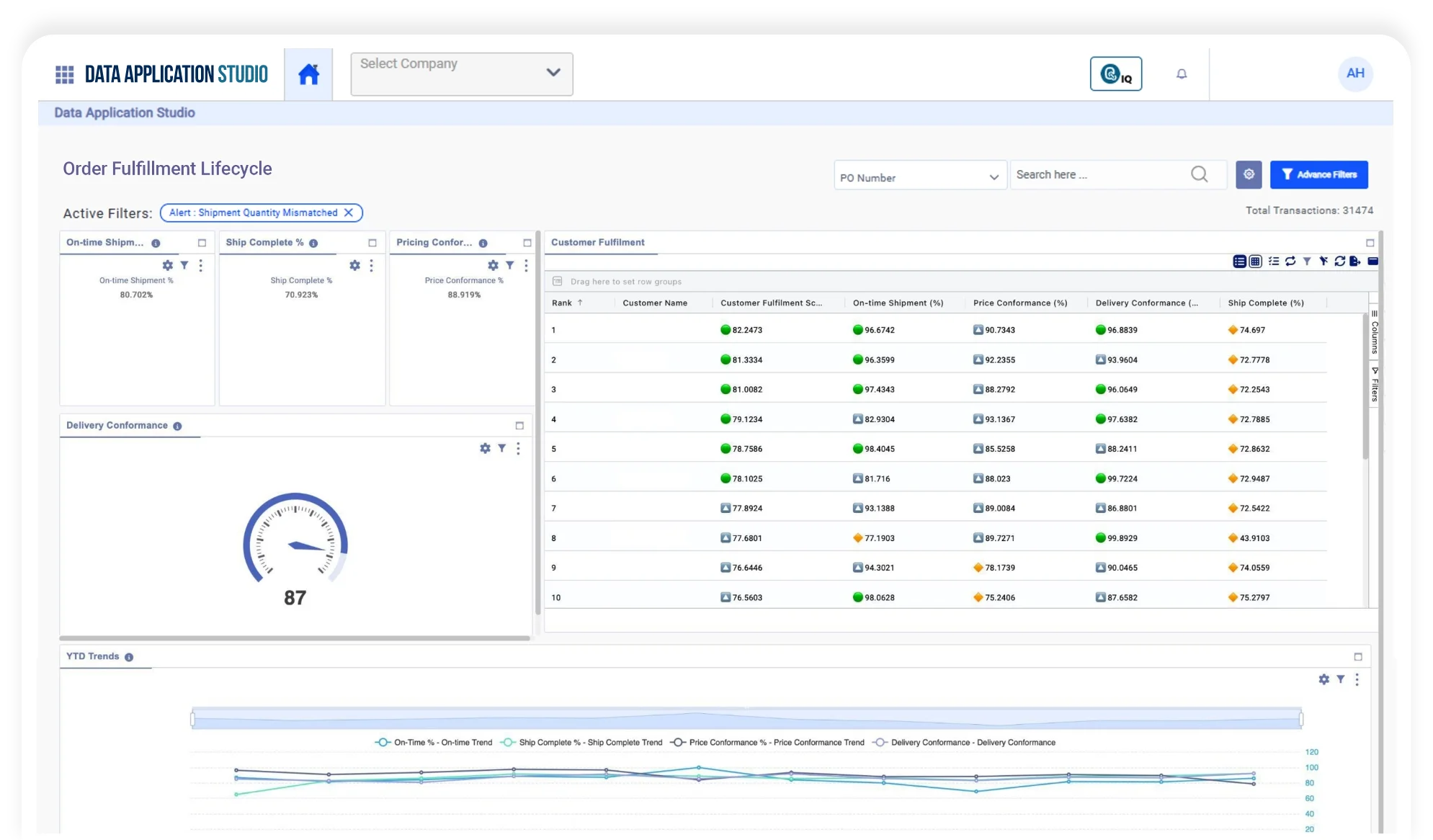Click clear filters icon in Customer Fulfilment toolbar

click(1323, 262)
